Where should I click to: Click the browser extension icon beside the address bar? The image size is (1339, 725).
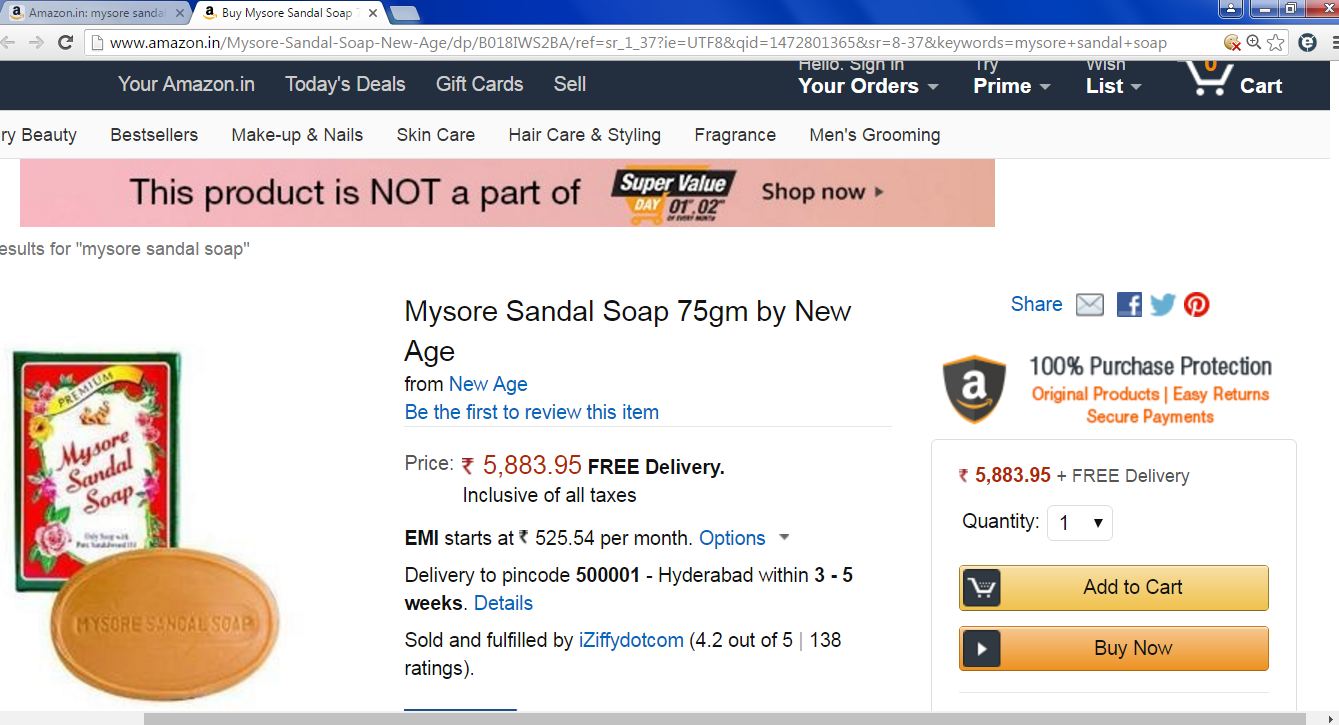[1307, 43]
